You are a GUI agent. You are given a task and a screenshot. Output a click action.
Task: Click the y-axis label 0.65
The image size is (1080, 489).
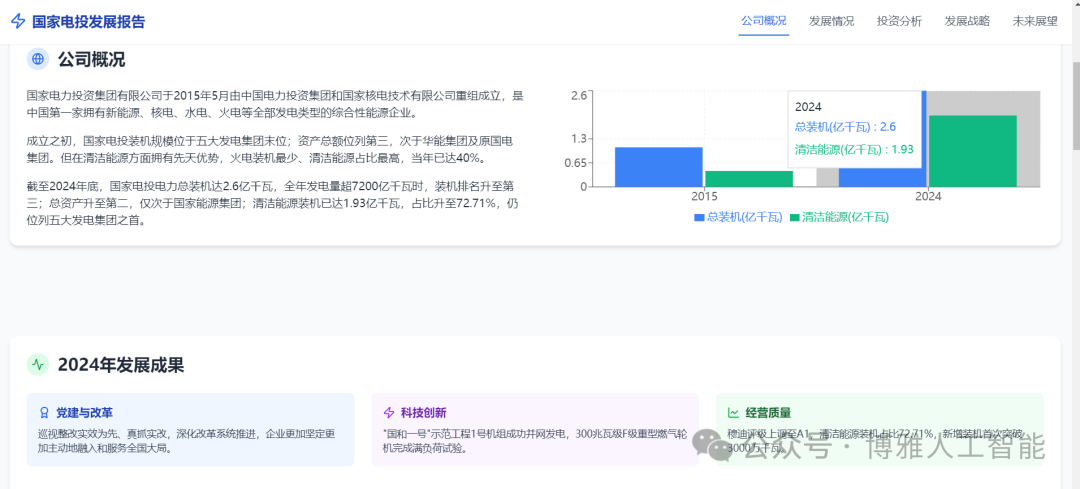577,163
